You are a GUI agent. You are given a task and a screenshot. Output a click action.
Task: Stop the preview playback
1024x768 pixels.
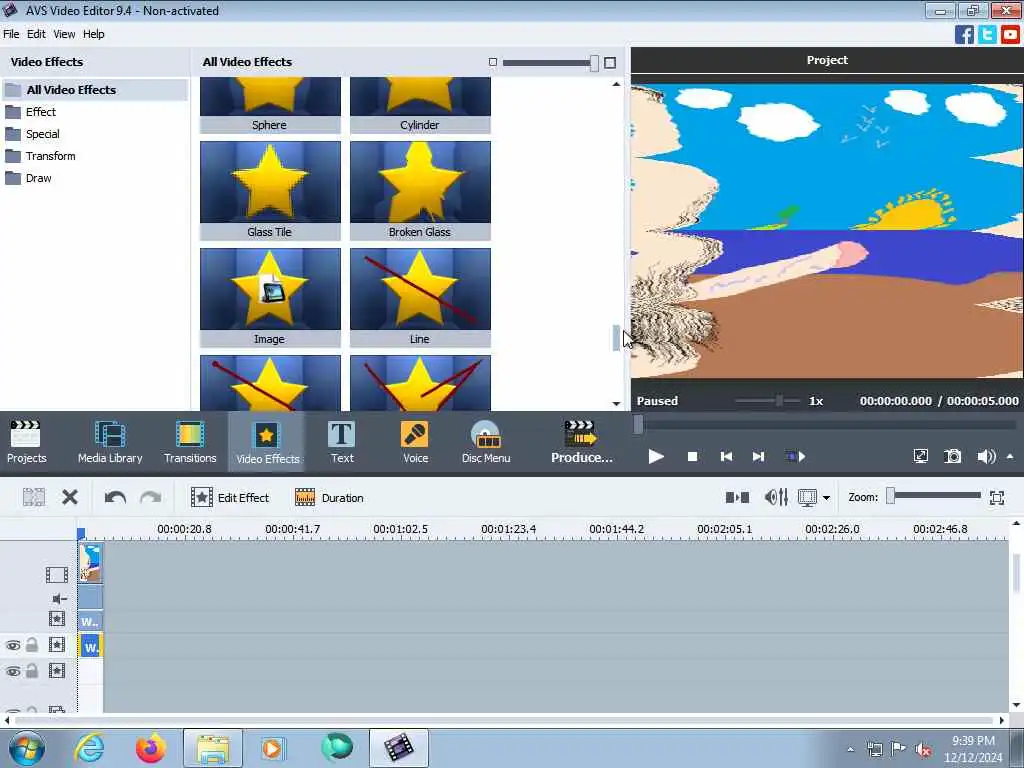[x=692, y=456]
